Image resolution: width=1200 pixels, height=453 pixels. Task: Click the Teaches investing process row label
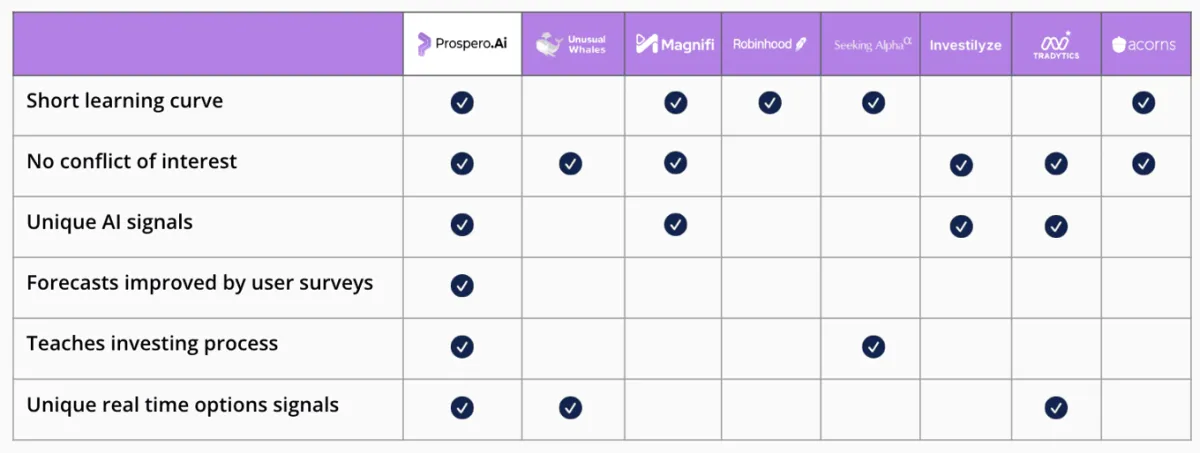[x=152, y=344]
